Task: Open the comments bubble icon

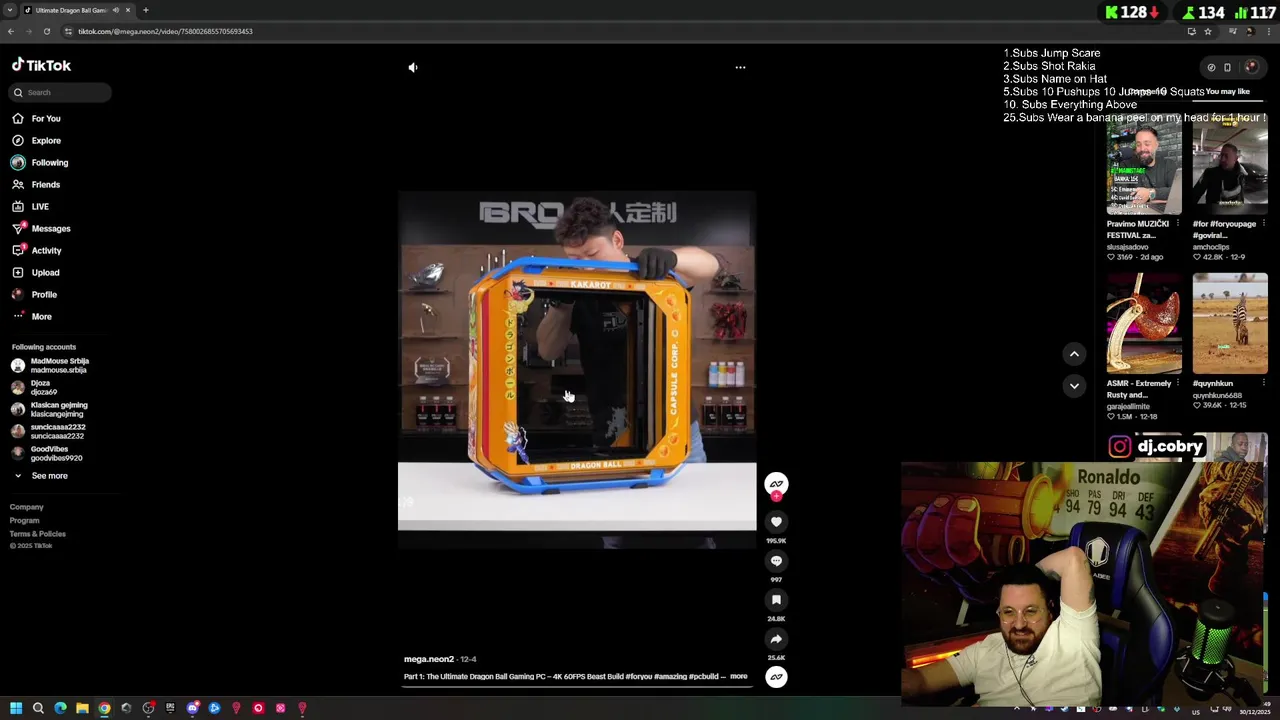Action: (776, 561)
